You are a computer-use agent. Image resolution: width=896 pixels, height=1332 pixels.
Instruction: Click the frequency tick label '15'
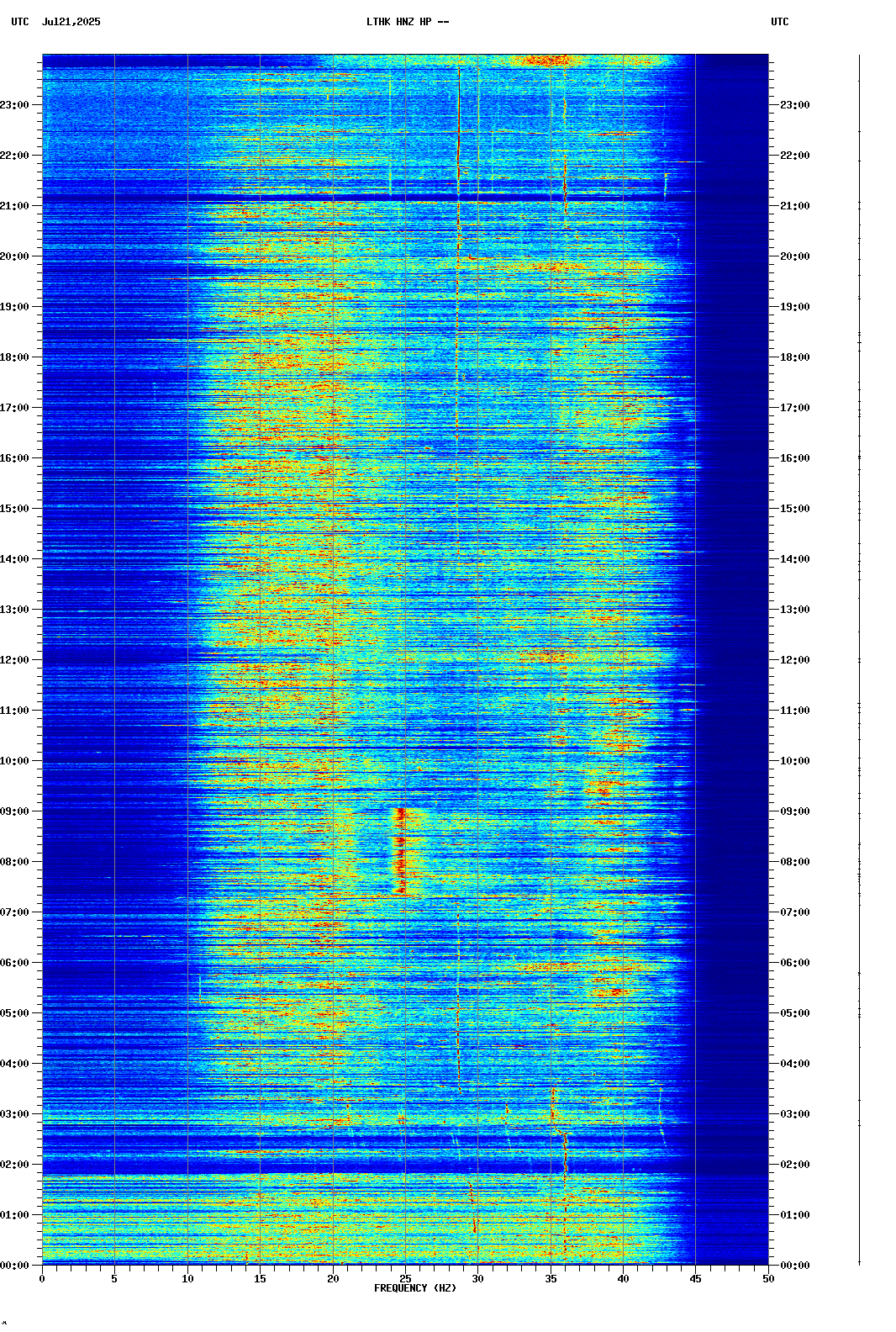click(260, 1279)
